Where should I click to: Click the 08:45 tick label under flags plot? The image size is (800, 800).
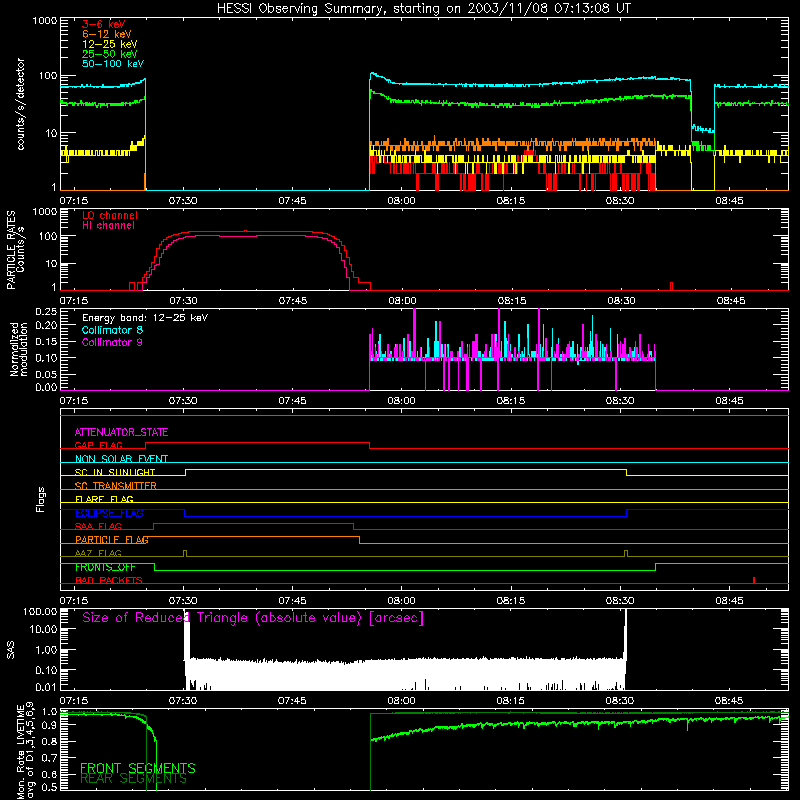coord(729,601)
